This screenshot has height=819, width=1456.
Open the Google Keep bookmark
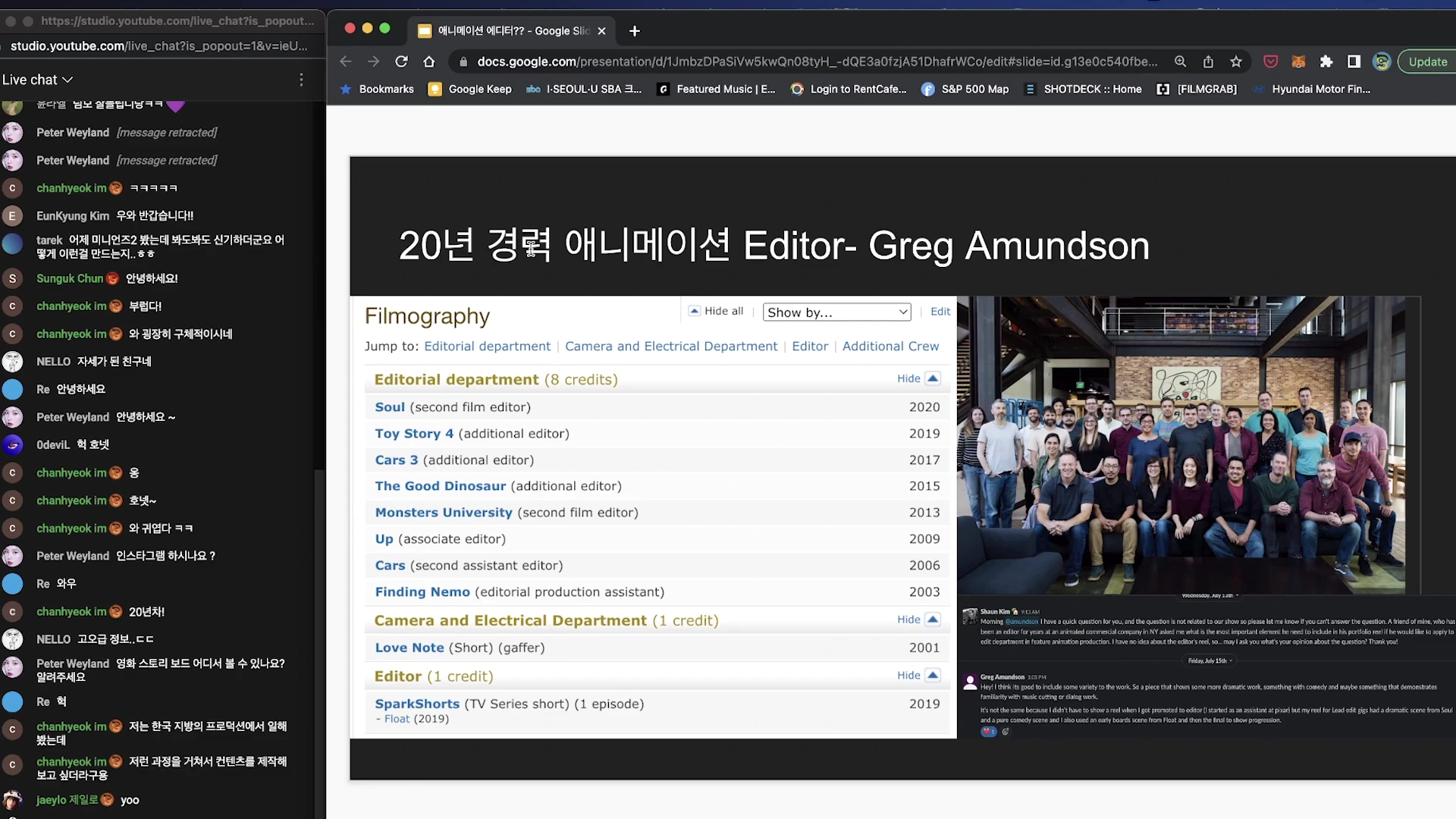(470, 89)
